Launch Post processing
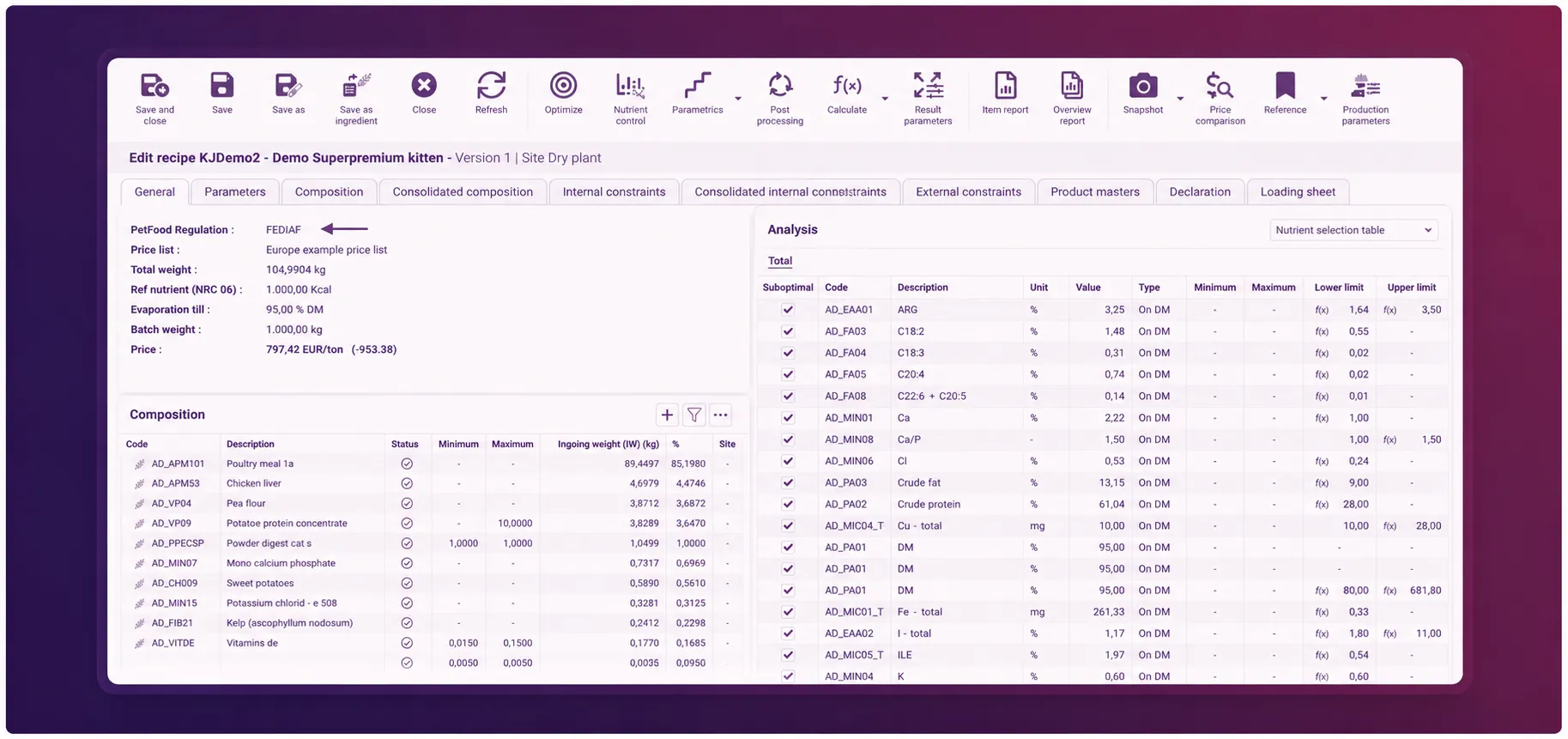Image resolution: width=1568 pixels, height=739 pixels. point(779,85)
